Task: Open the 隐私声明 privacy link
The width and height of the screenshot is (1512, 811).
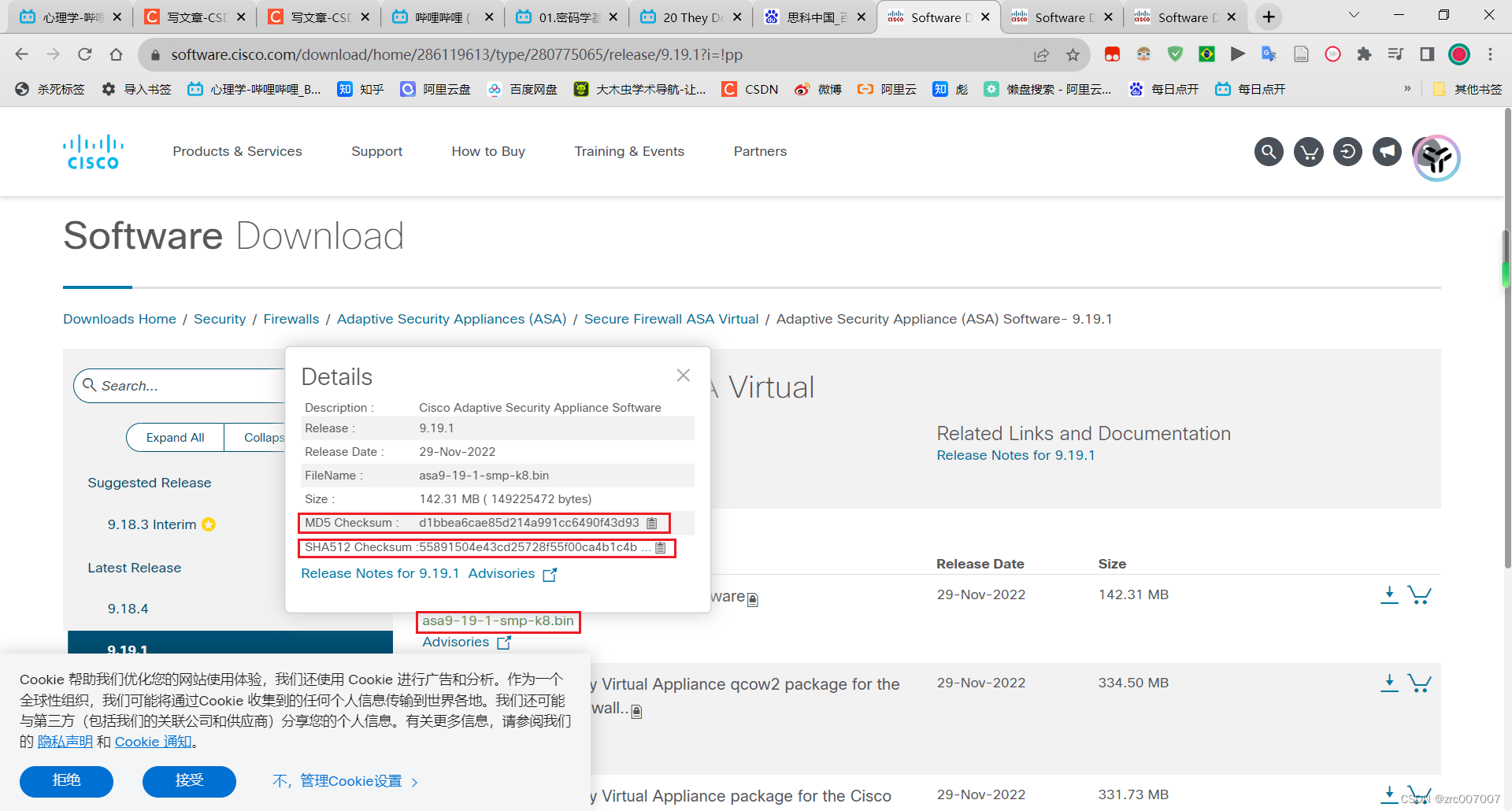Action: (65, 742)
